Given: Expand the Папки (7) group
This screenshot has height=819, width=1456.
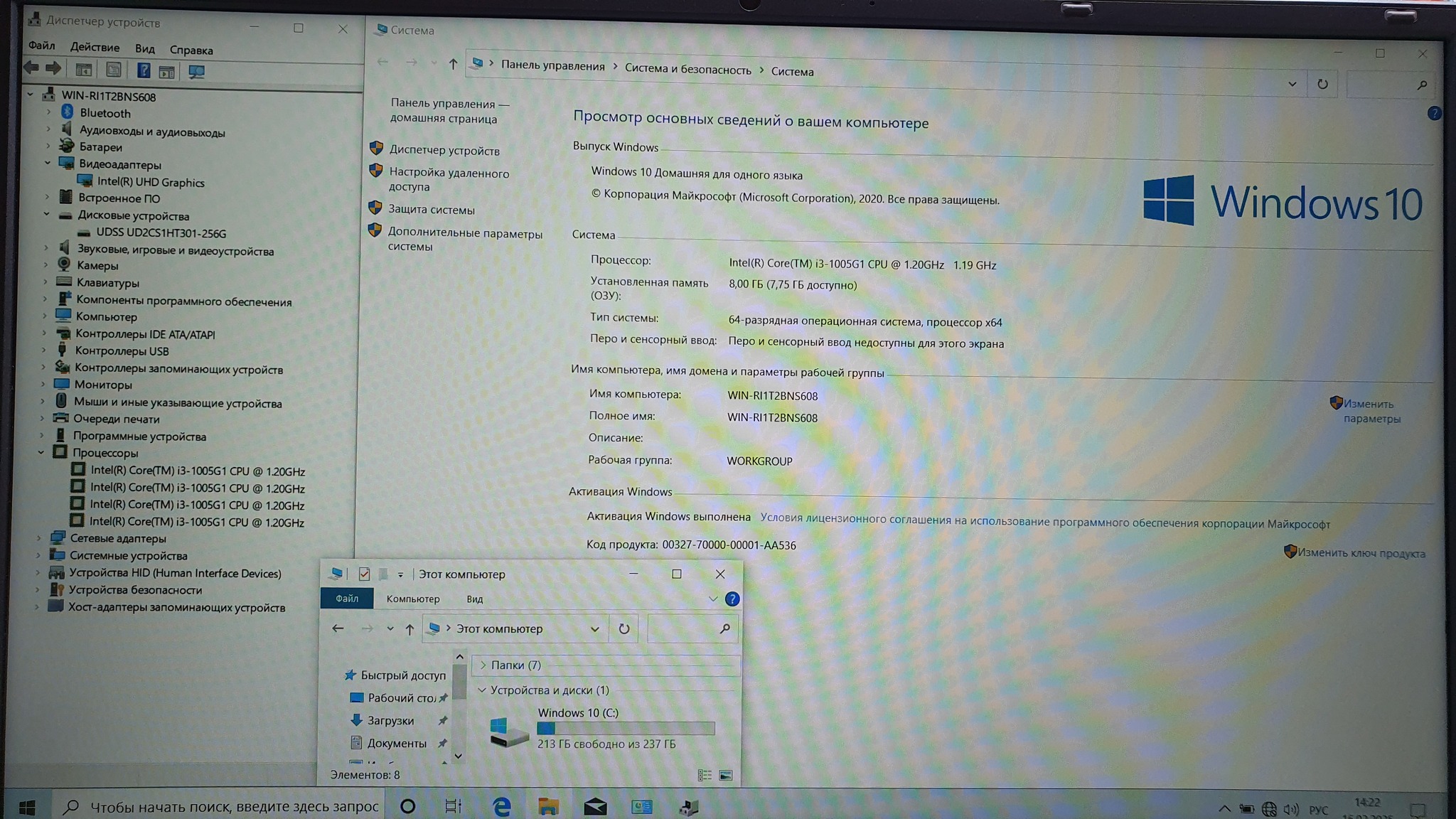Looking at the screenshot, I should pyautogui.click(x=483, y=665).
